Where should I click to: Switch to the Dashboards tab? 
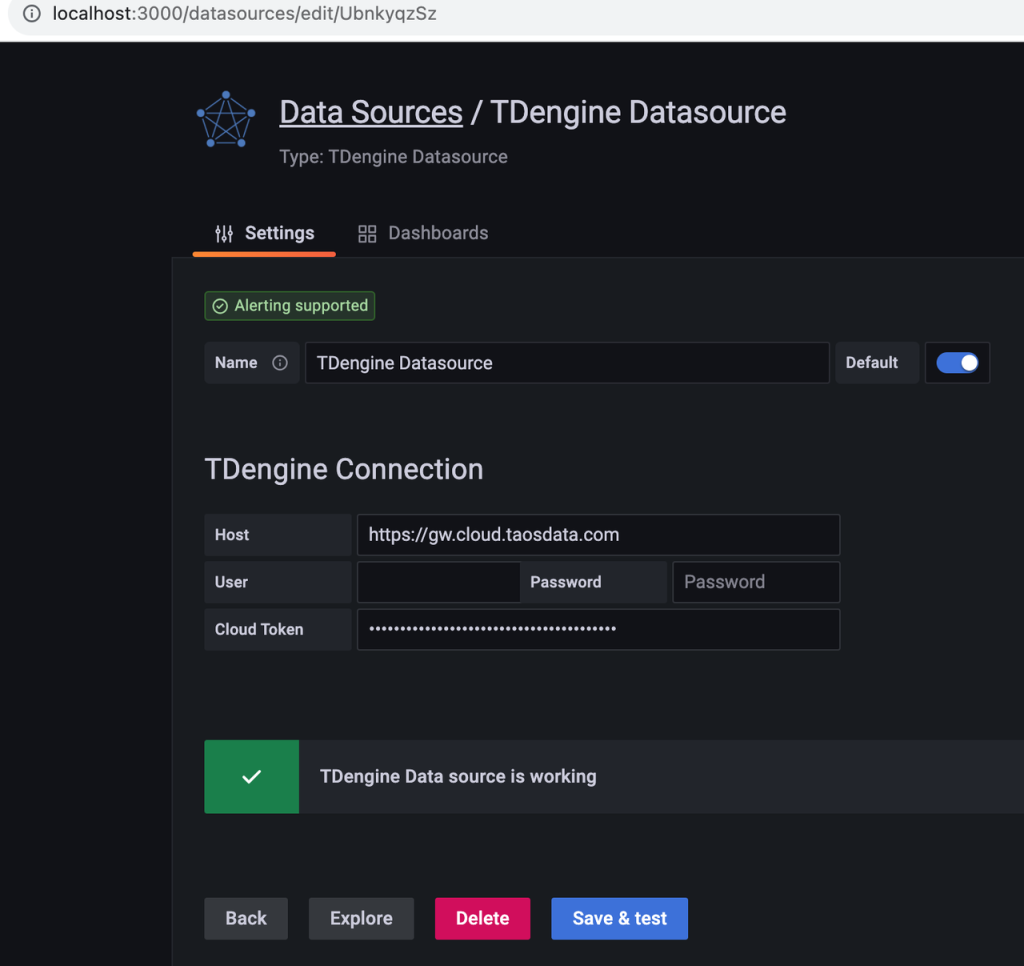pos(438,233)
